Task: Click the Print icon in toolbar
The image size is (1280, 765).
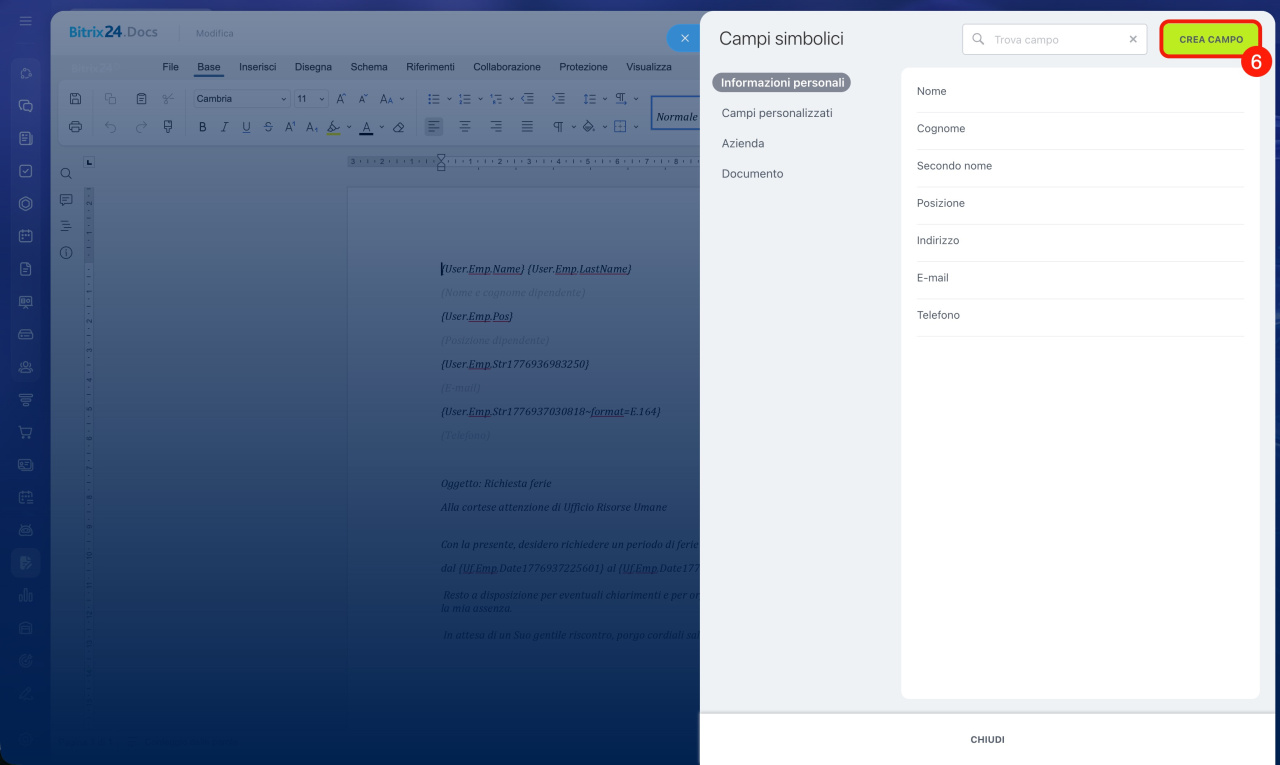Action: pyautogui.click(x=75, y=127)
